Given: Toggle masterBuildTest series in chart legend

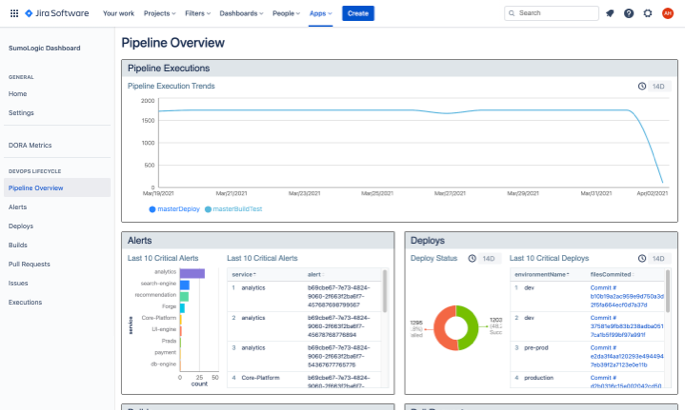Looking at the screenshot, I should click(235, 209).
